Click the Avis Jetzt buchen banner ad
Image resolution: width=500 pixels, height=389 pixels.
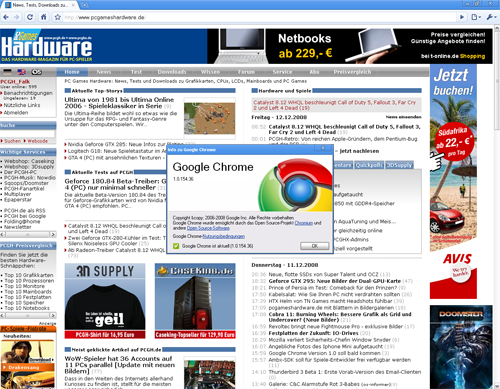click(453, 182)
